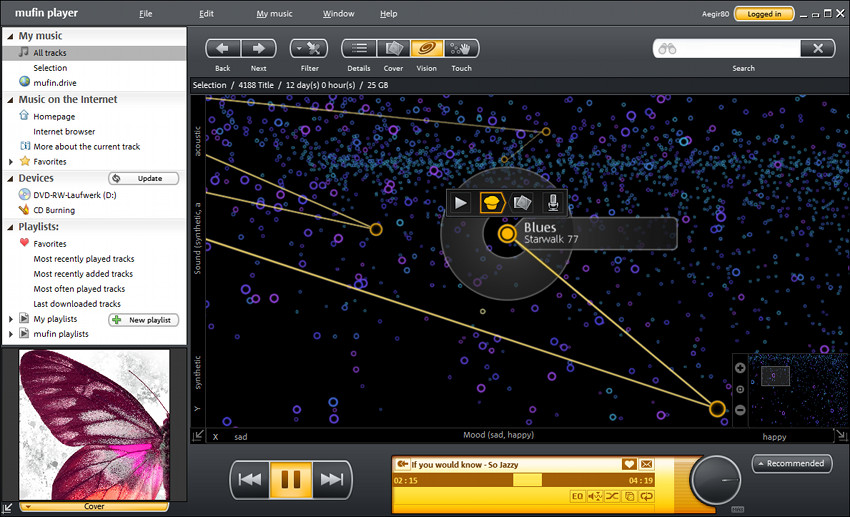850x517 pixels.
Task: Clear the search with the X button
Action: 817,49
